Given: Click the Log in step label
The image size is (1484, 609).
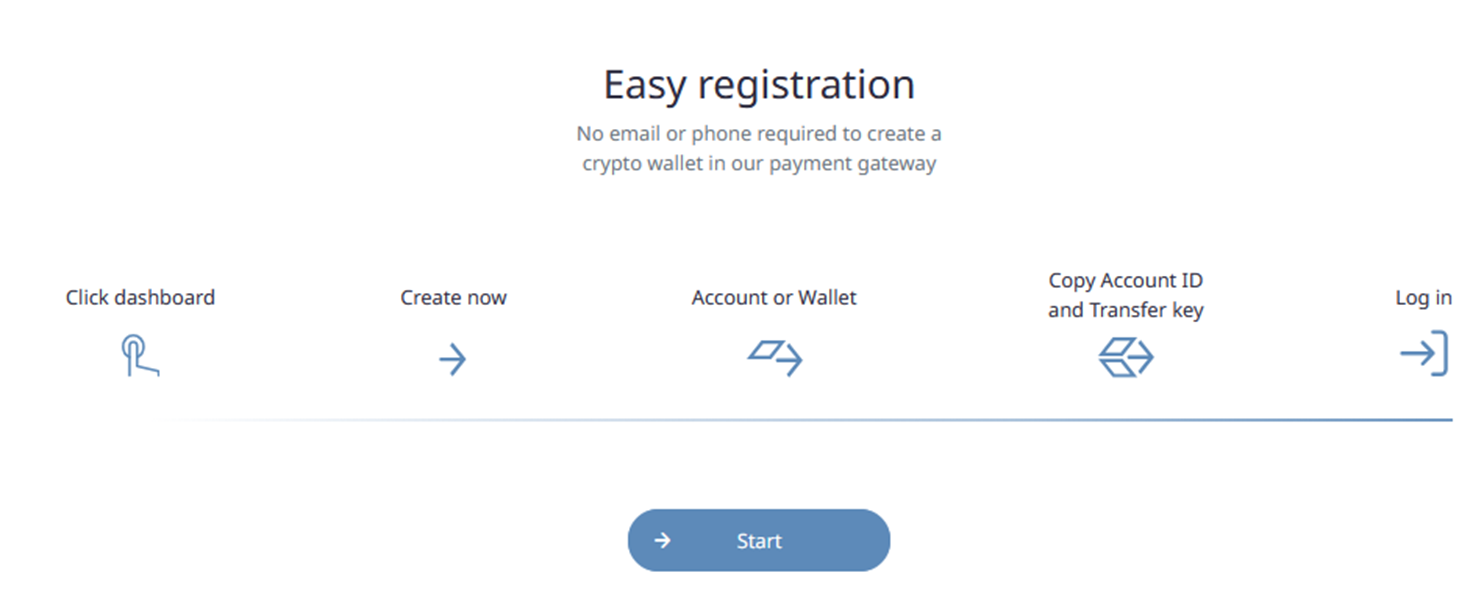Looking at the screenshot, I should pos(1423,297).
